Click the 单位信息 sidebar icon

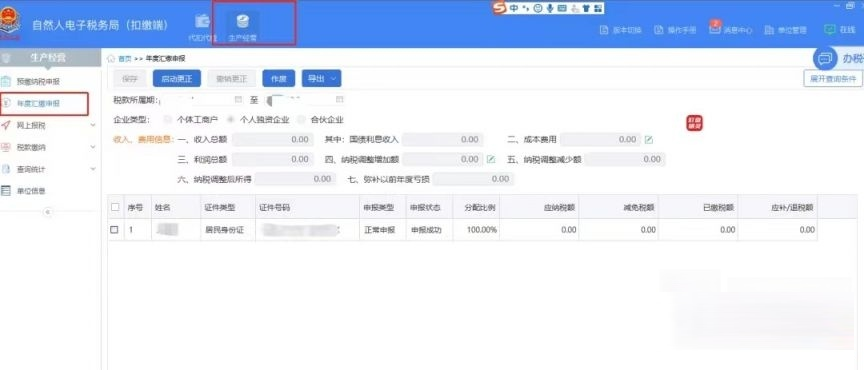coord(6,191)
